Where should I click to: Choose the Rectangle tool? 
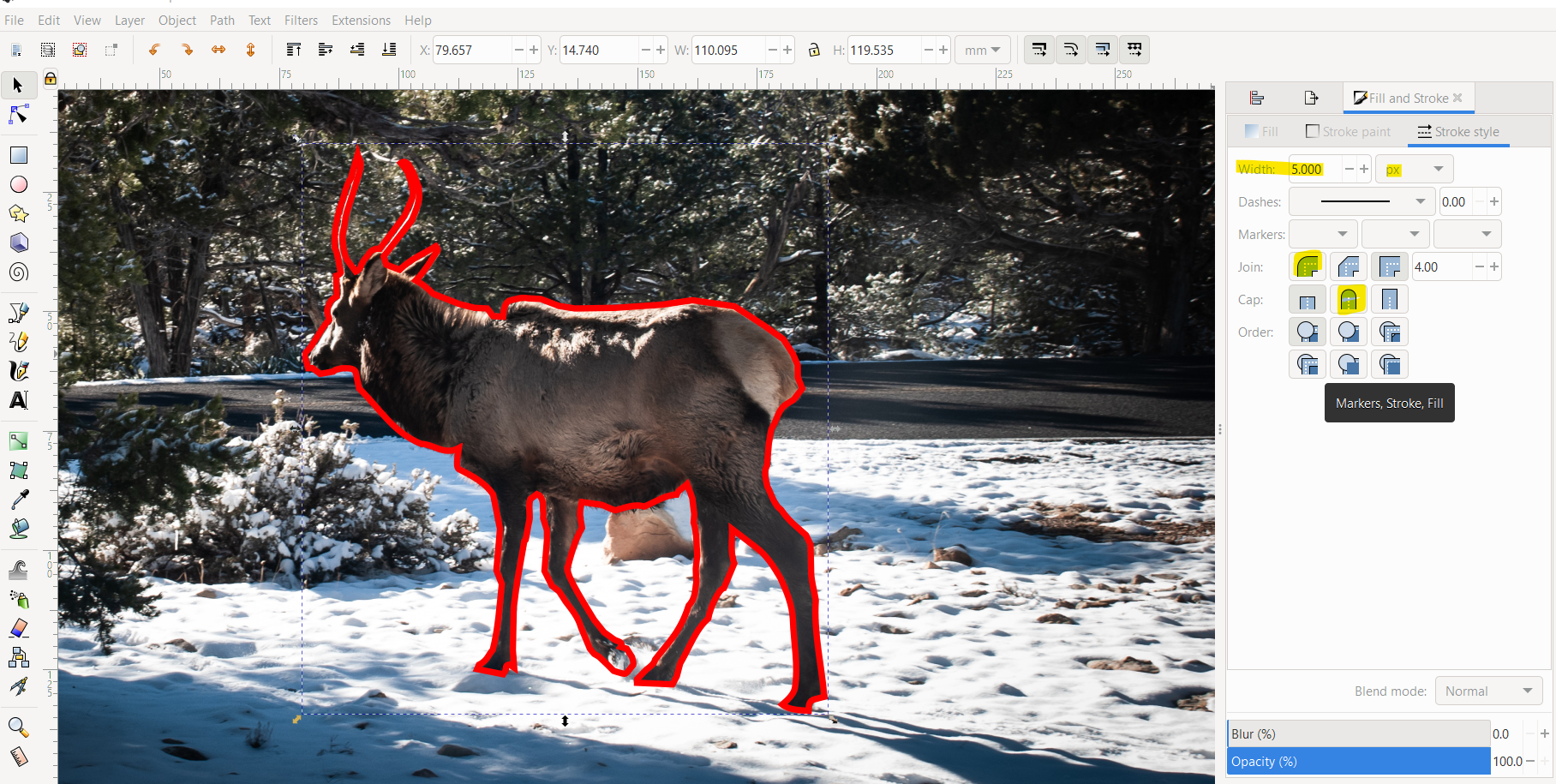[18, 155]
